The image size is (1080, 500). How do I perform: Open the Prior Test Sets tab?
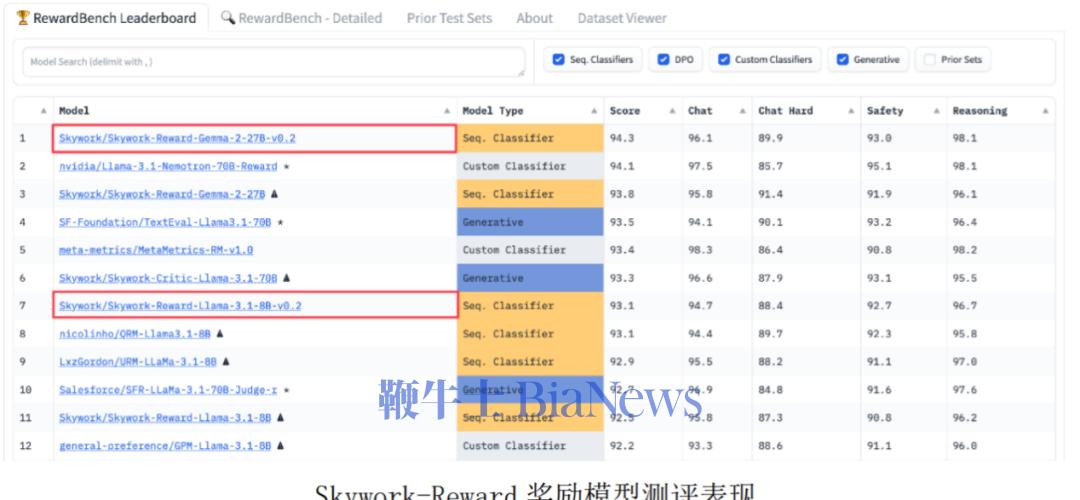click(449, 18)
